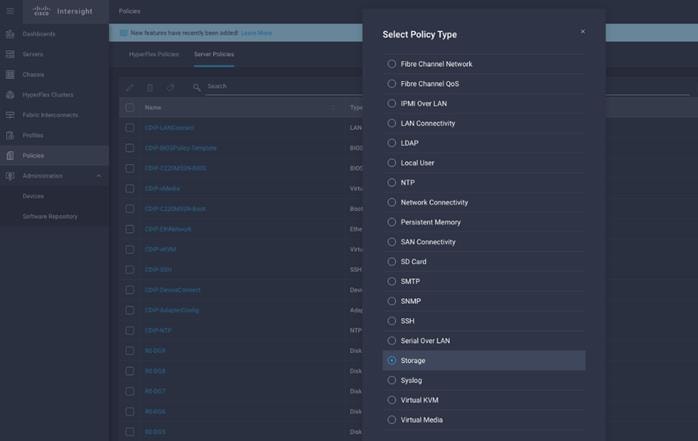This screenshot has width=698, height=441.
Task: Open the CDIP-EthNetwork policy link
Action: tap(168, 229)
